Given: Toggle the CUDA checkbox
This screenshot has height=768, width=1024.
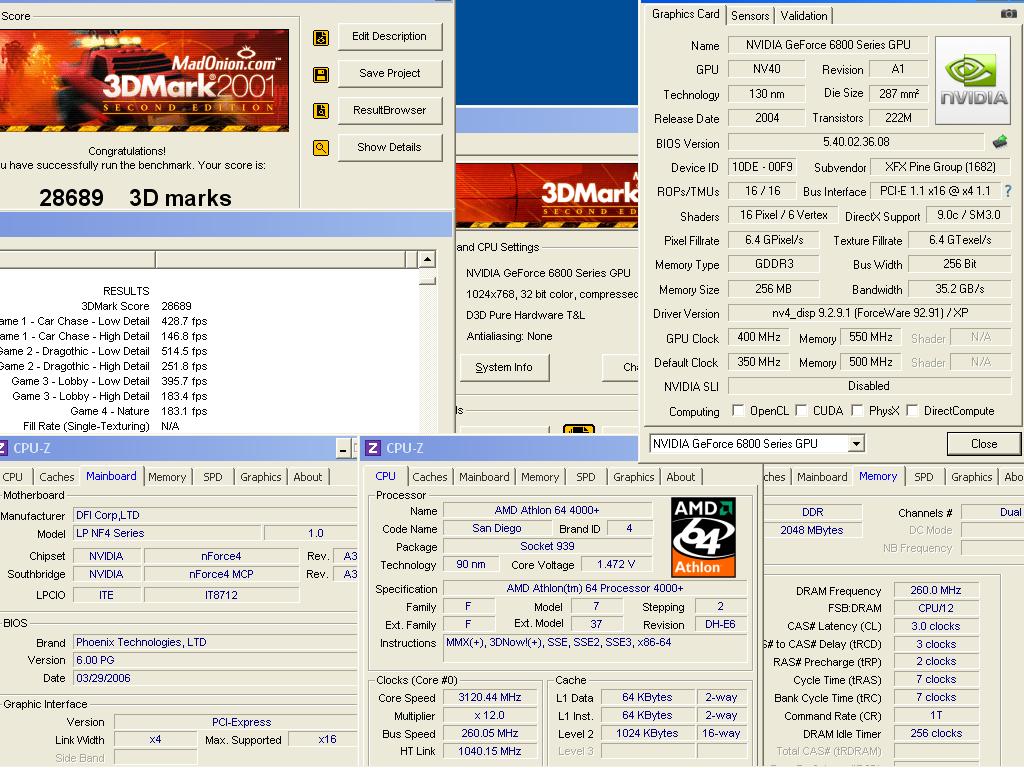Looking at the screenshot, I should [x=801, y=410].
